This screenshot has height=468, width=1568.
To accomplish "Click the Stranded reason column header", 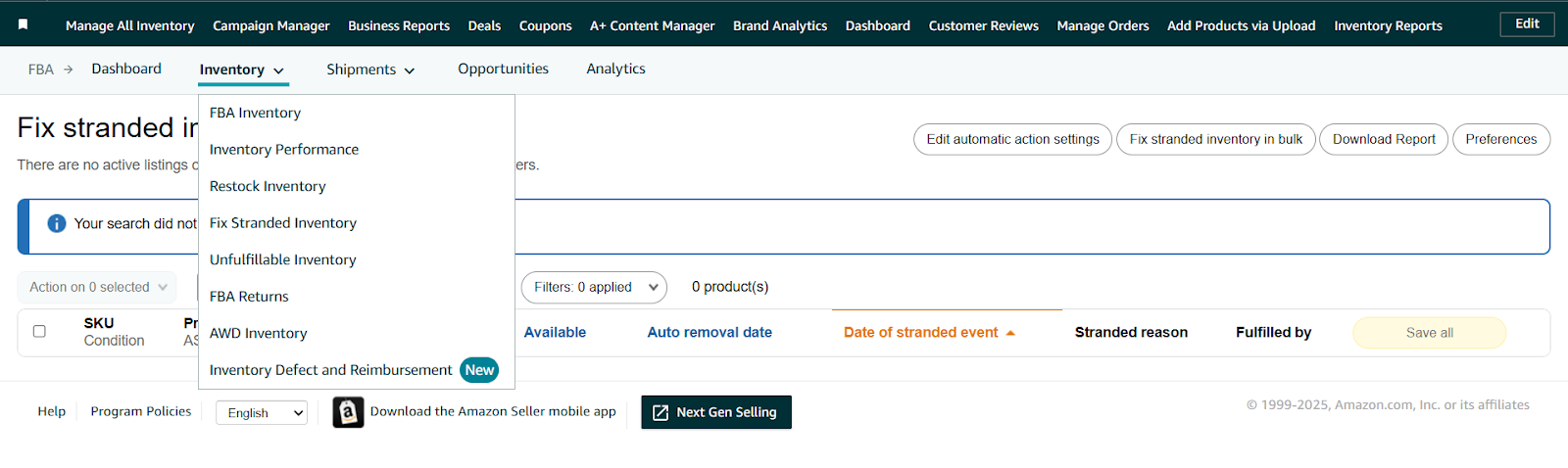I will point(1131,332).
